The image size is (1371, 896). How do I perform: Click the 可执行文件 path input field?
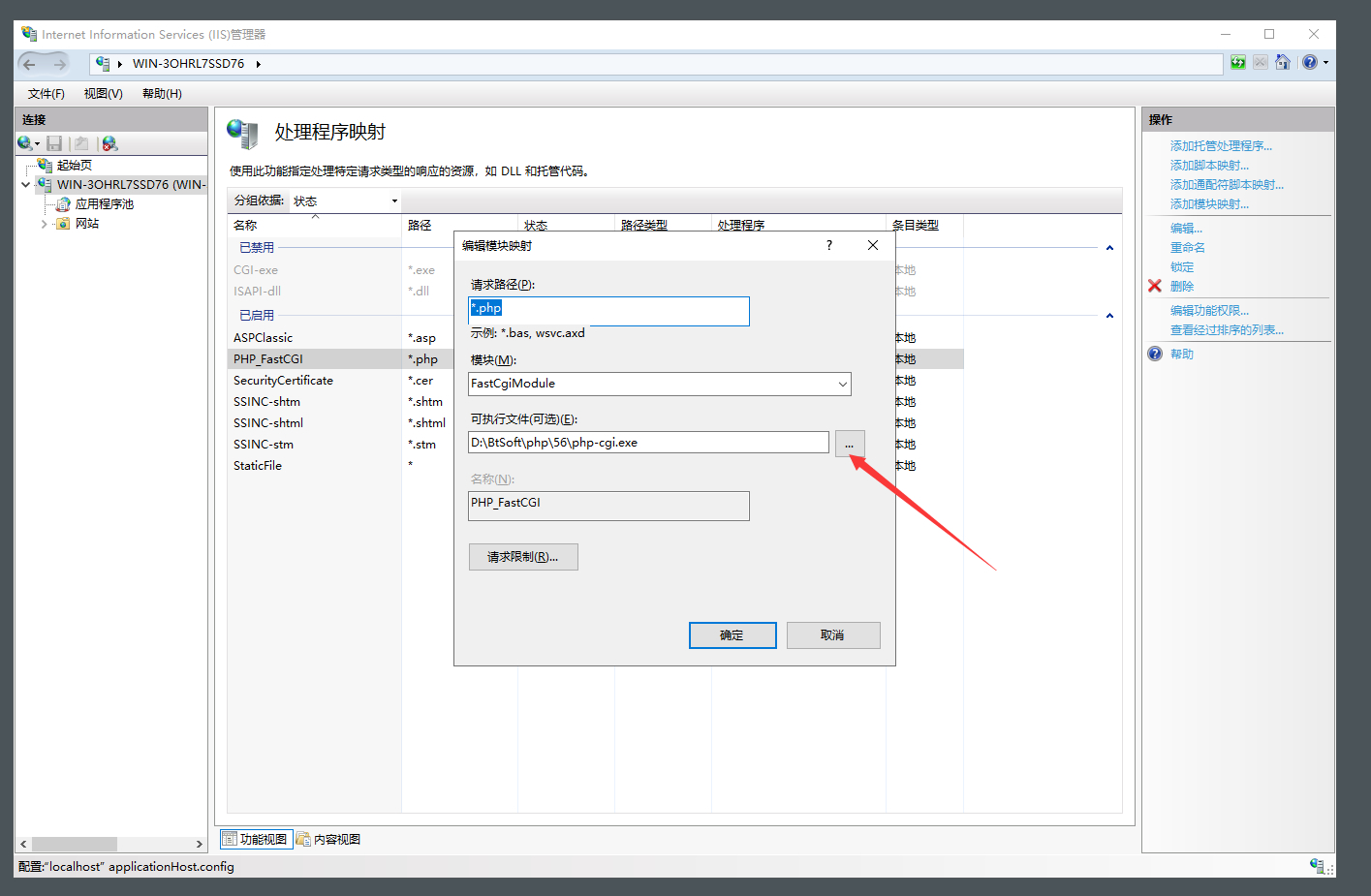click(x=648, y=443)
